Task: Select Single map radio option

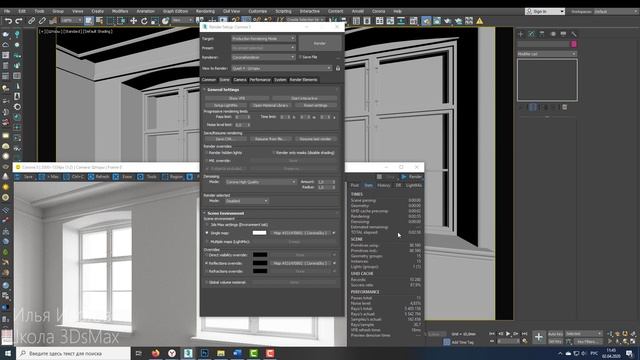Action: coord(207,233)
